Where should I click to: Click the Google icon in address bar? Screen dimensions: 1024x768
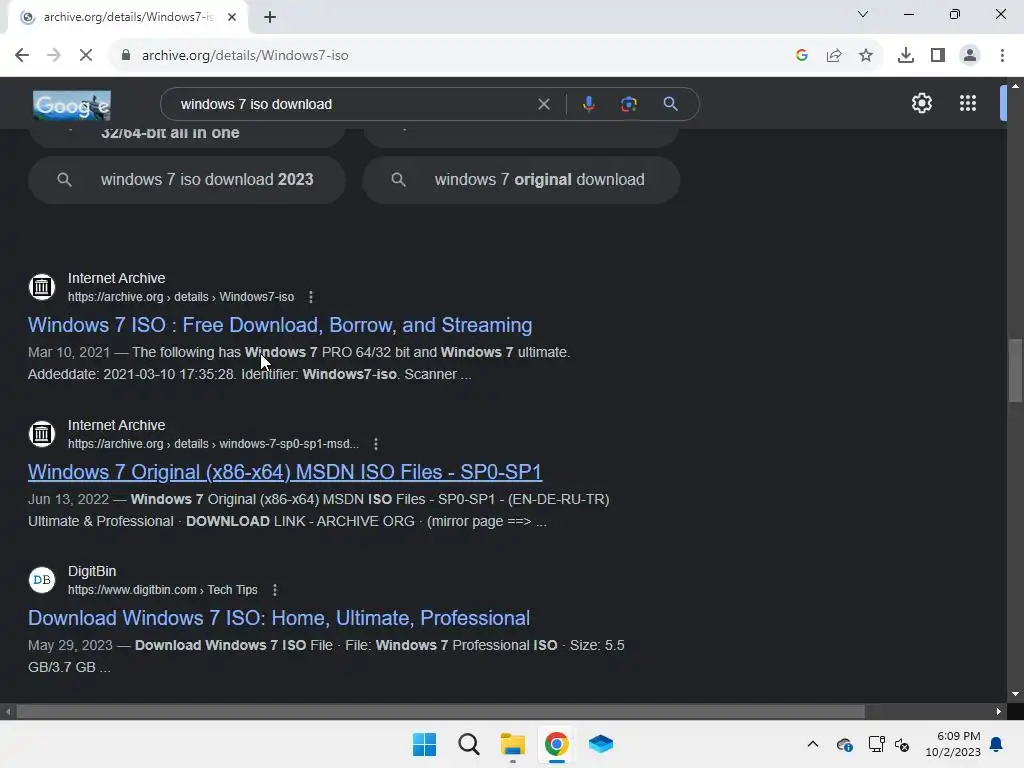coord(802,56)
